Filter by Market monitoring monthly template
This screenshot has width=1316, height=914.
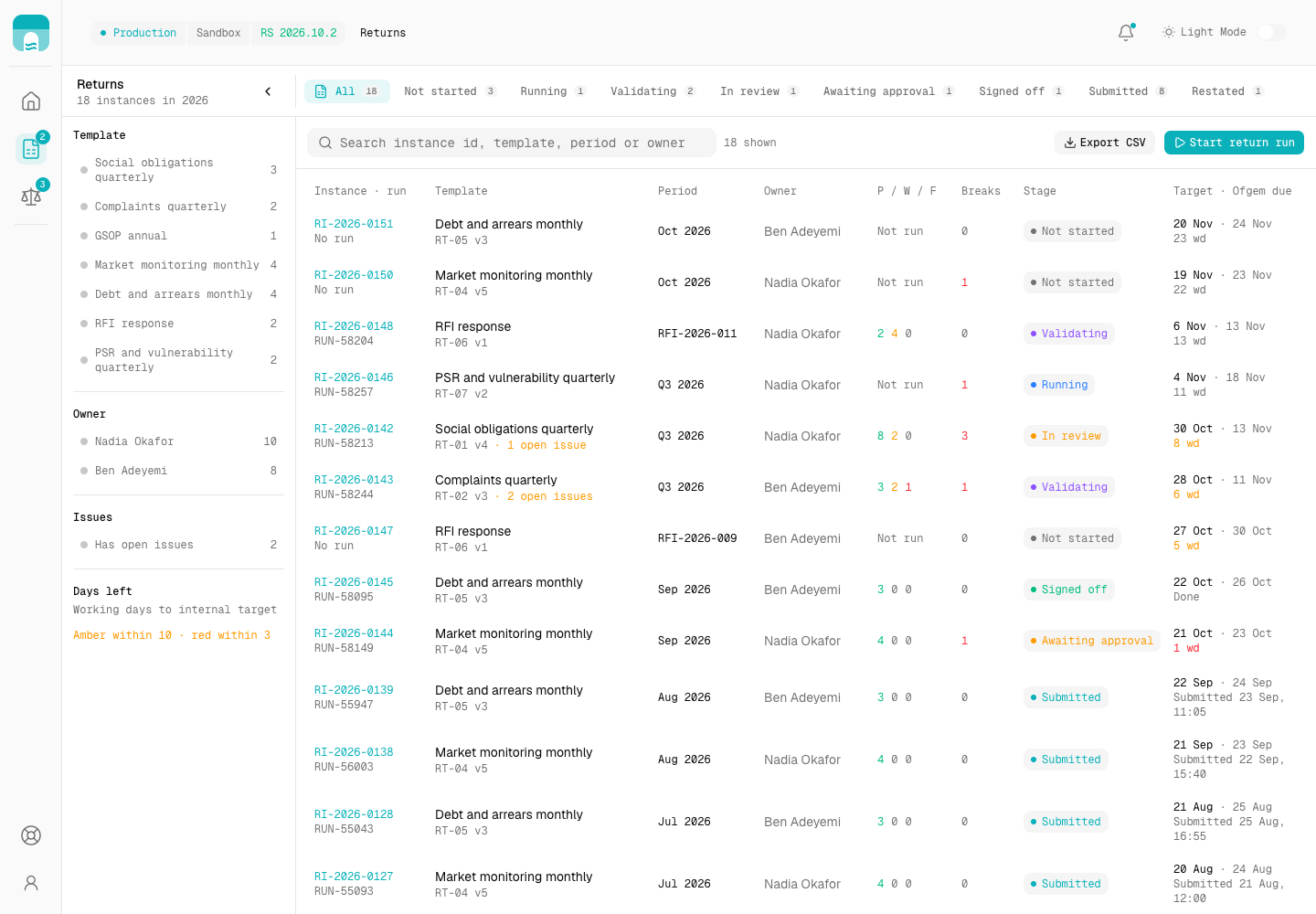pos(178,265)
